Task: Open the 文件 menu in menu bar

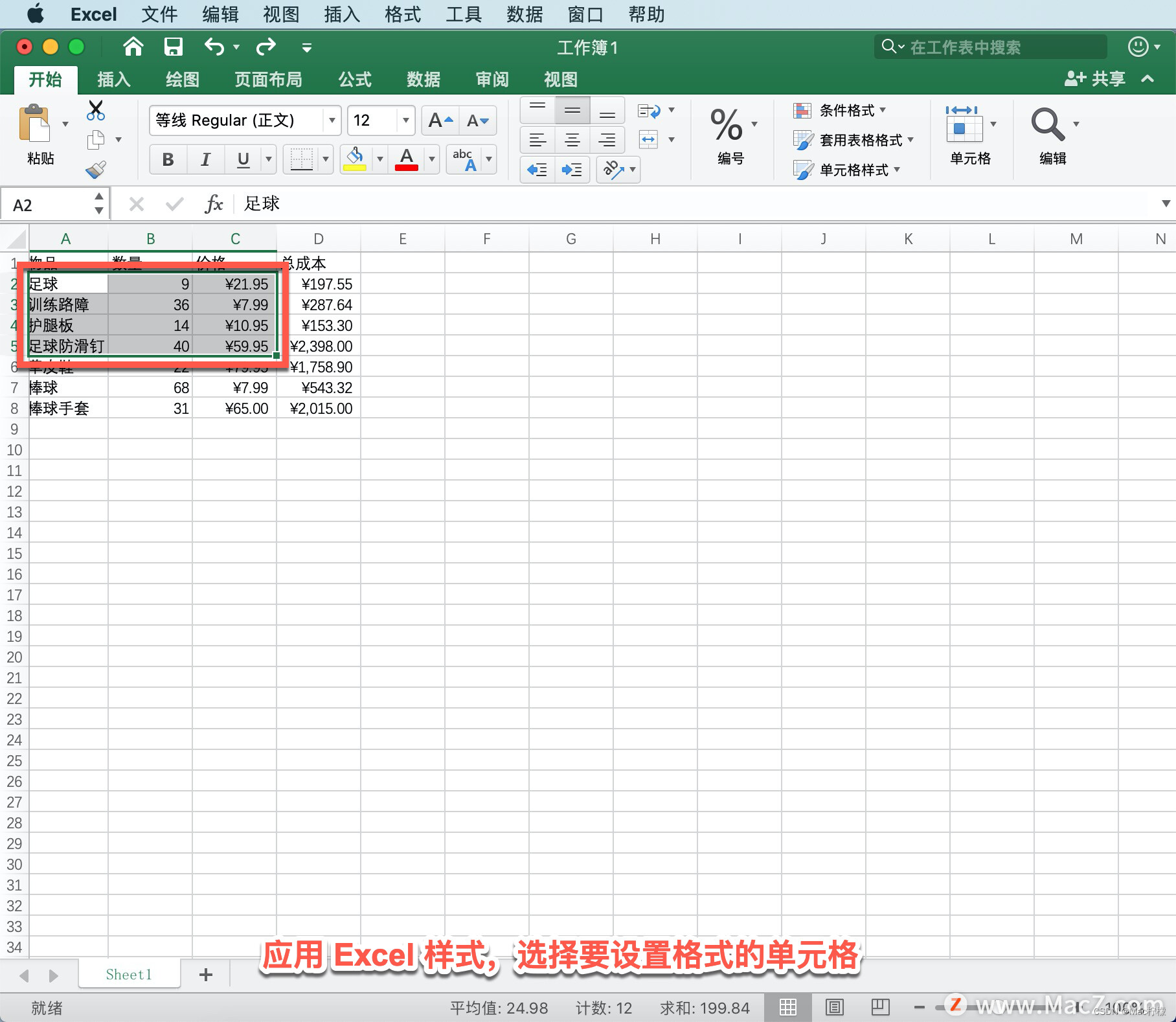Action: point(159,14)
